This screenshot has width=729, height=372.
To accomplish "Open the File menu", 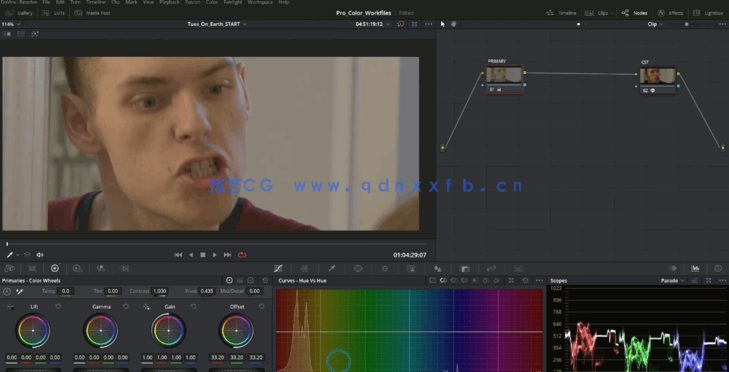I will click(46, 2).
